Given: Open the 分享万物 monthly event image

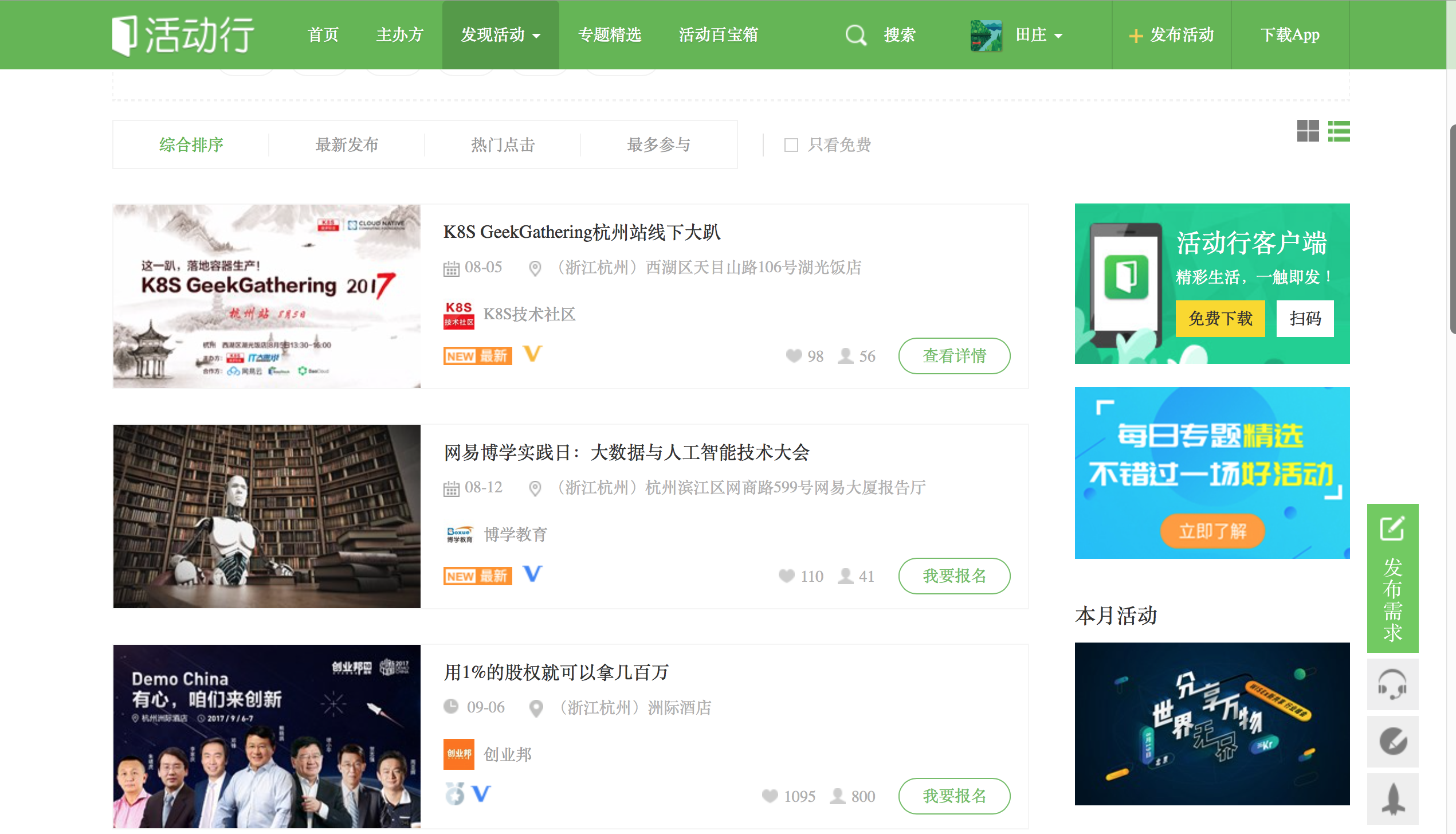Looking at the screenshot, I should pyautogui.click(x=1212, y=724).
